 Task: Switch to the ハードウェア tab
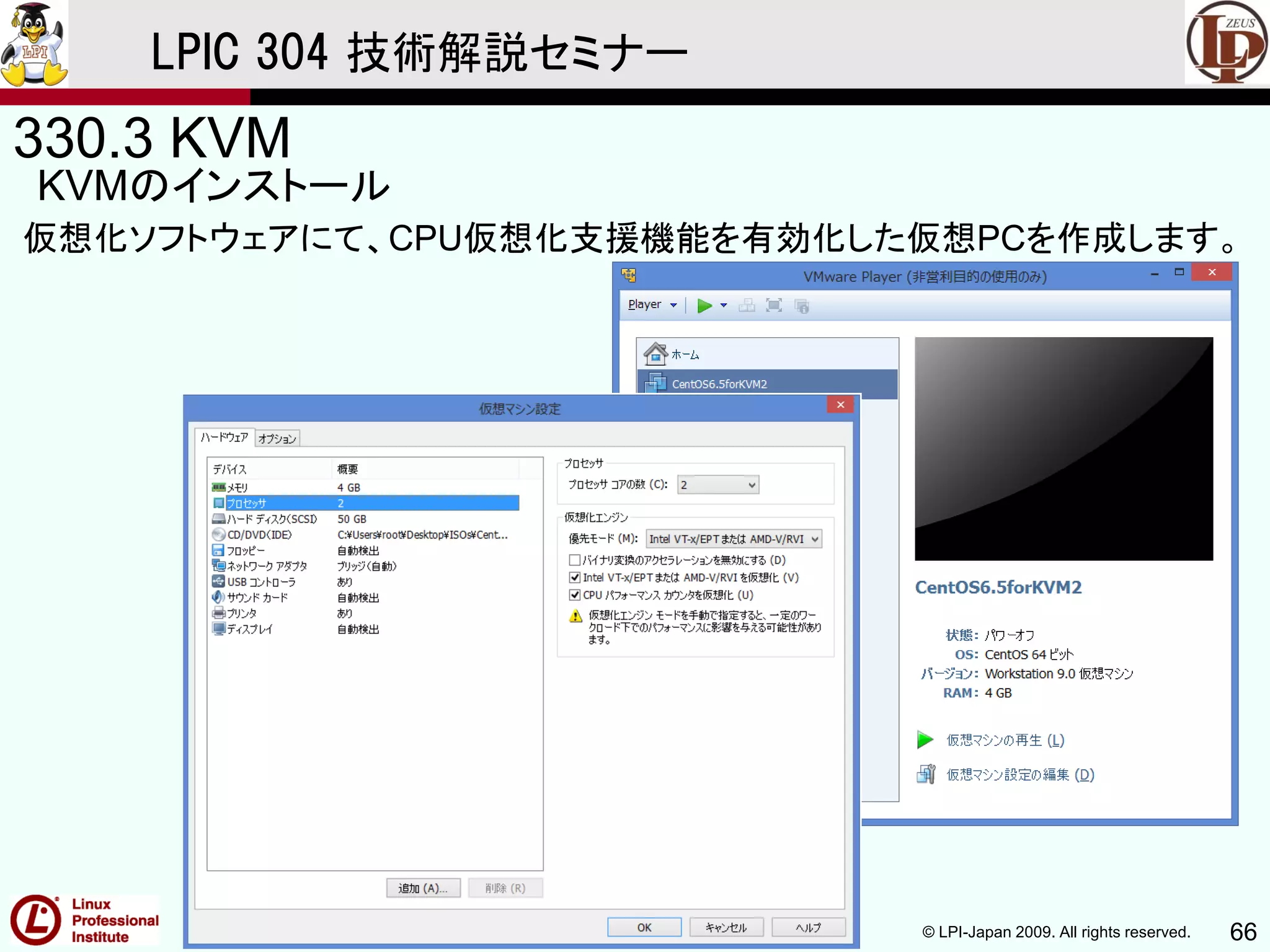click(224, 438)
